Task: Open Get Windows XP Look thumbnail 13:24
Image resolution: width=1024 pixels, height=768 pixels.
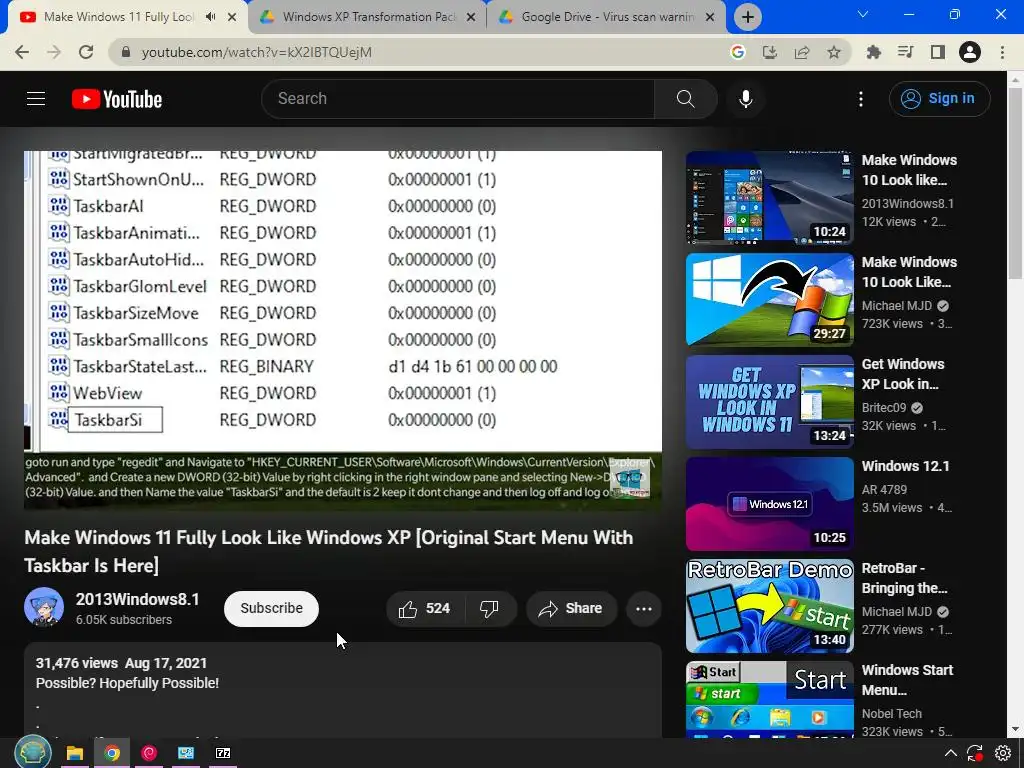Action: click(770, 402)
